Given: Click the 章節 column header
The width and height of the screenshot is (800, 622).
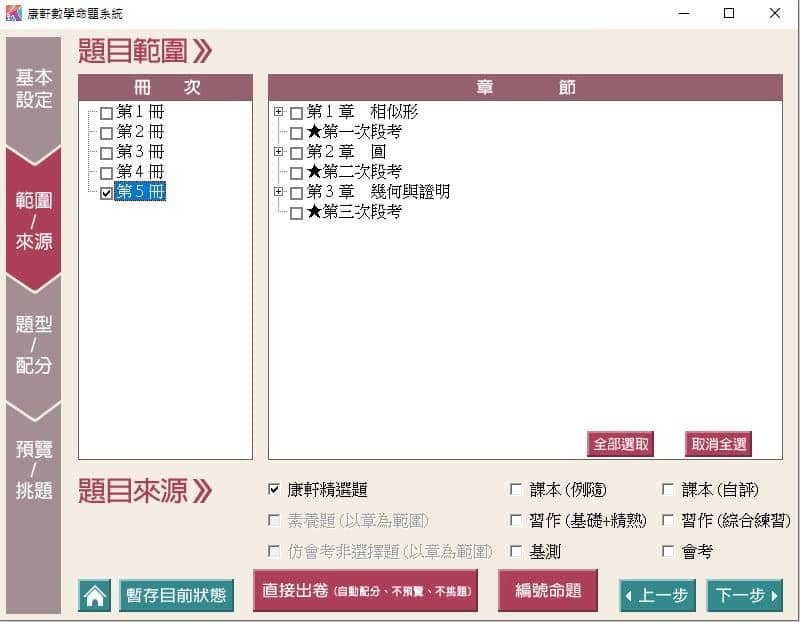Looking at the screenshot, I should tap(525, 87).
